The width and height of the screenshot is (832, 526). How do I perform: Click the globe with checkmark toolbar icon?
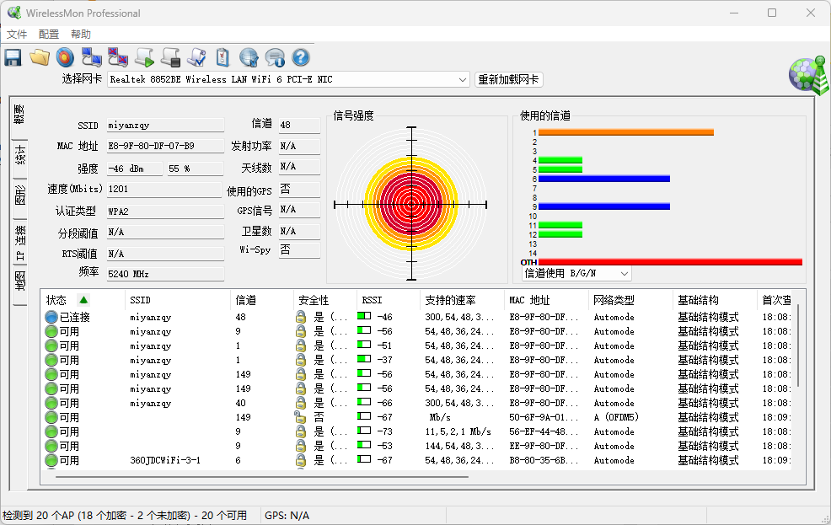tap(249, 57)
